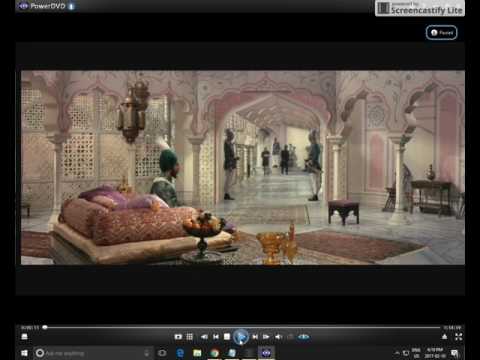The height and width of the screenshot is (360, 480).
Task: Take a snapshot with the camera icon
Action: point(178,337)
